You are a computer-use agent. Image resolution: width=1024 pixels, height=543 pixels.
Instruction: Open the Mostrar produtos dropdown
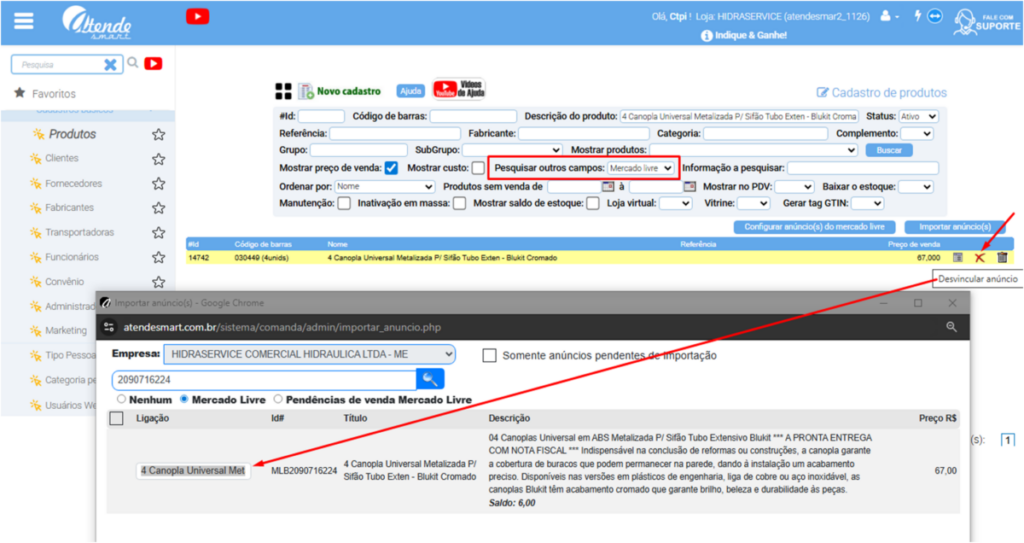[x=754, y=150]
